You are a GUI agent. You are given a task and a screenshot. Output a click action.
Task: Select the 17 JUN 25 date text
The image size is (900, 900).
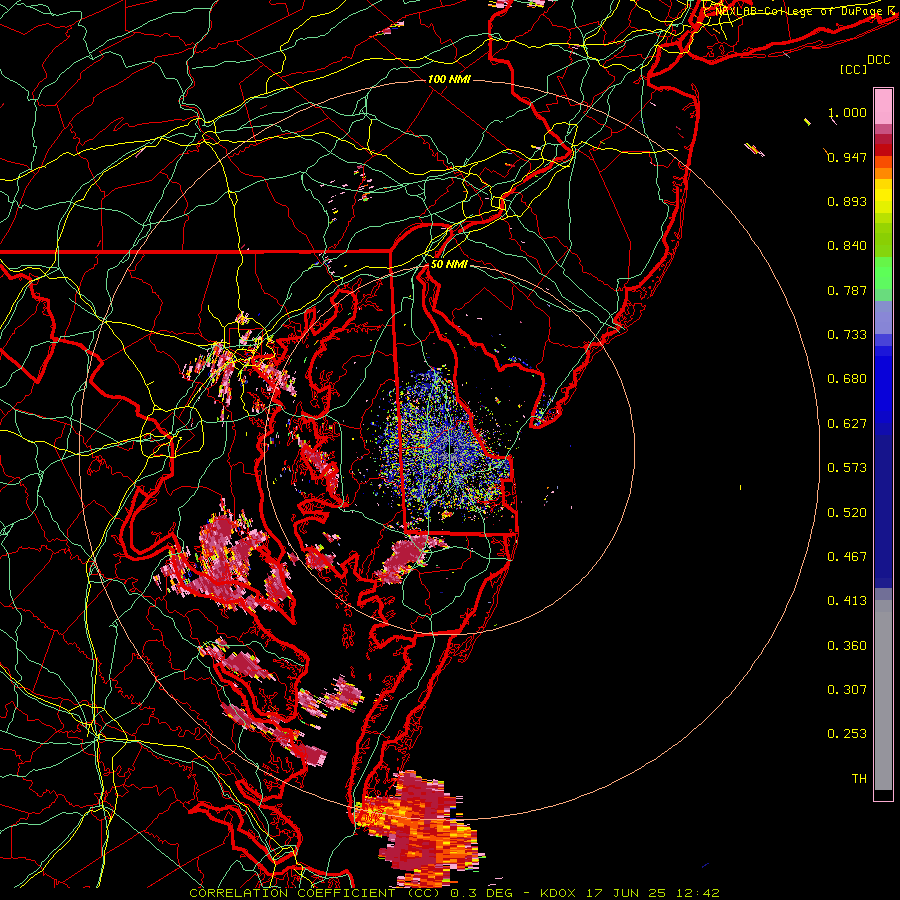tap(626, 893)
